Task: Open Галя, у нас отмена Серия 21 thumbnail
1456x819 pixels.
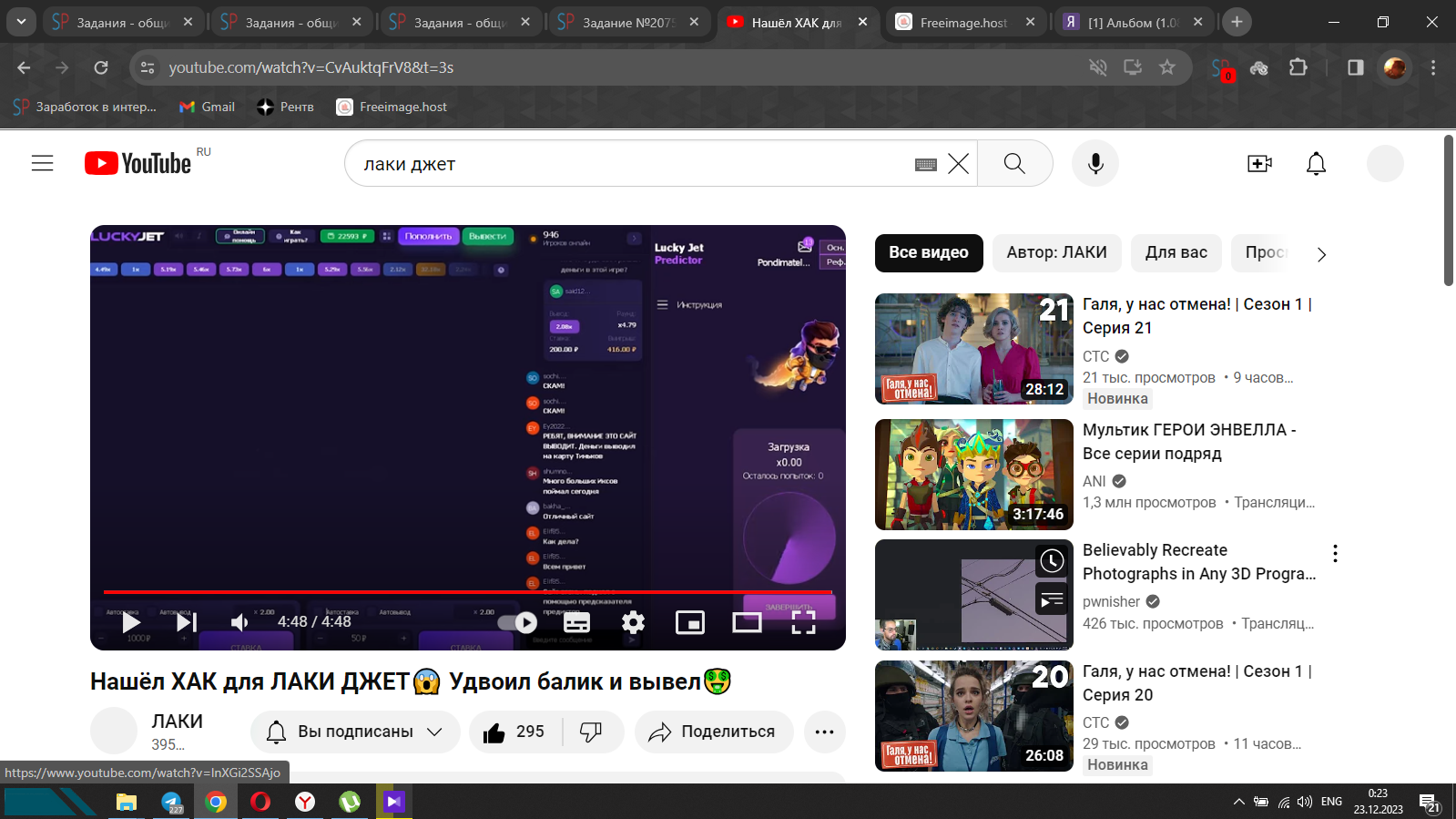Action: click(x=974, y=349)
